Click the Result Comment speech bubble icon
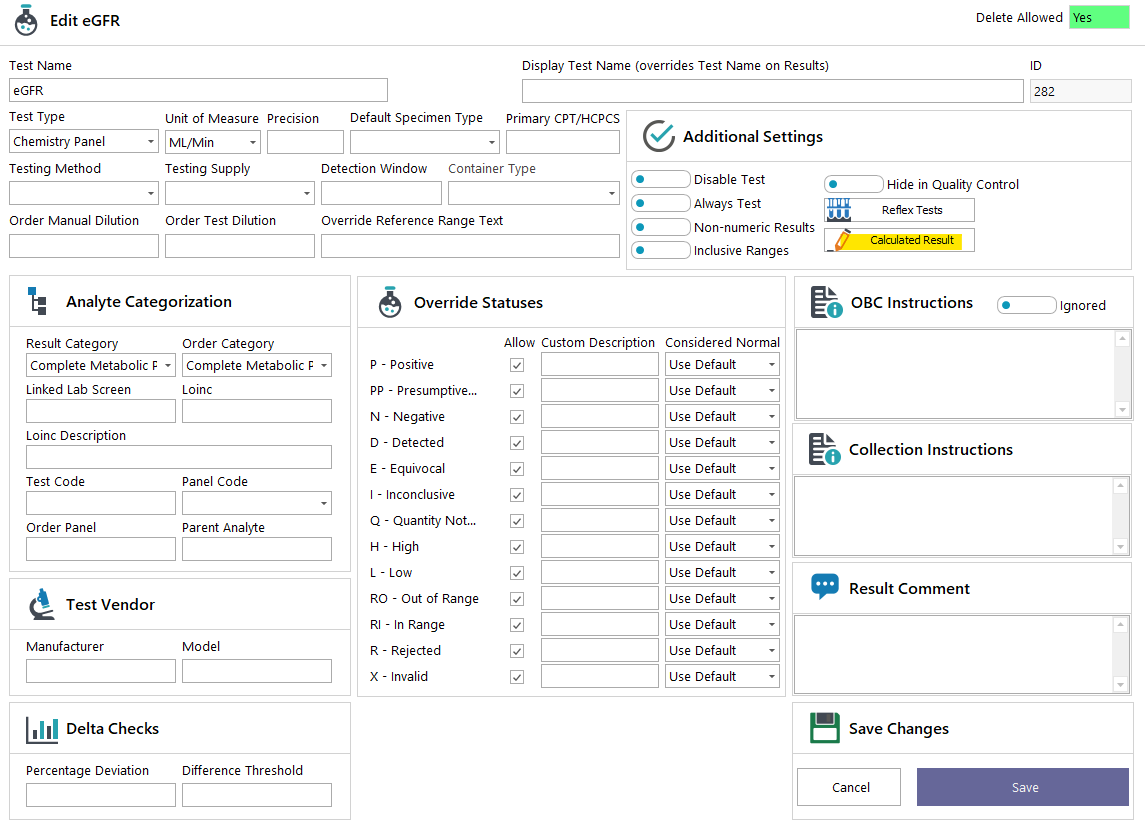The image size is (1145, 825). (825, 587)
